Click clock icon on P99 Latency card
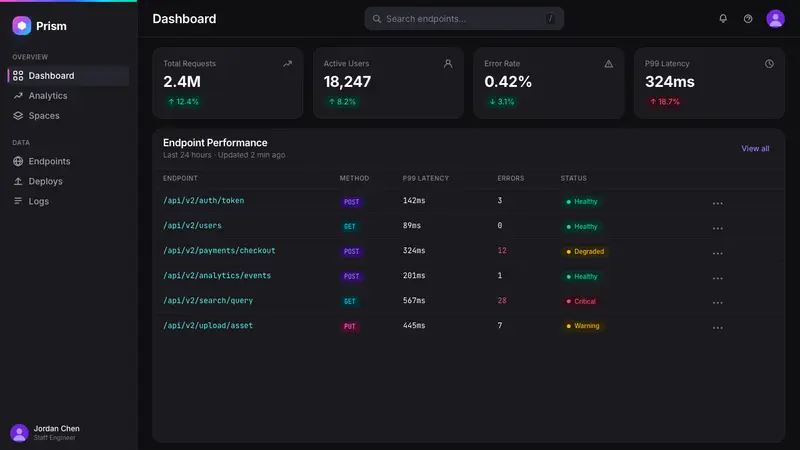Image resolution: width=800 pixels, height=450 pixels. click(769, 64)
